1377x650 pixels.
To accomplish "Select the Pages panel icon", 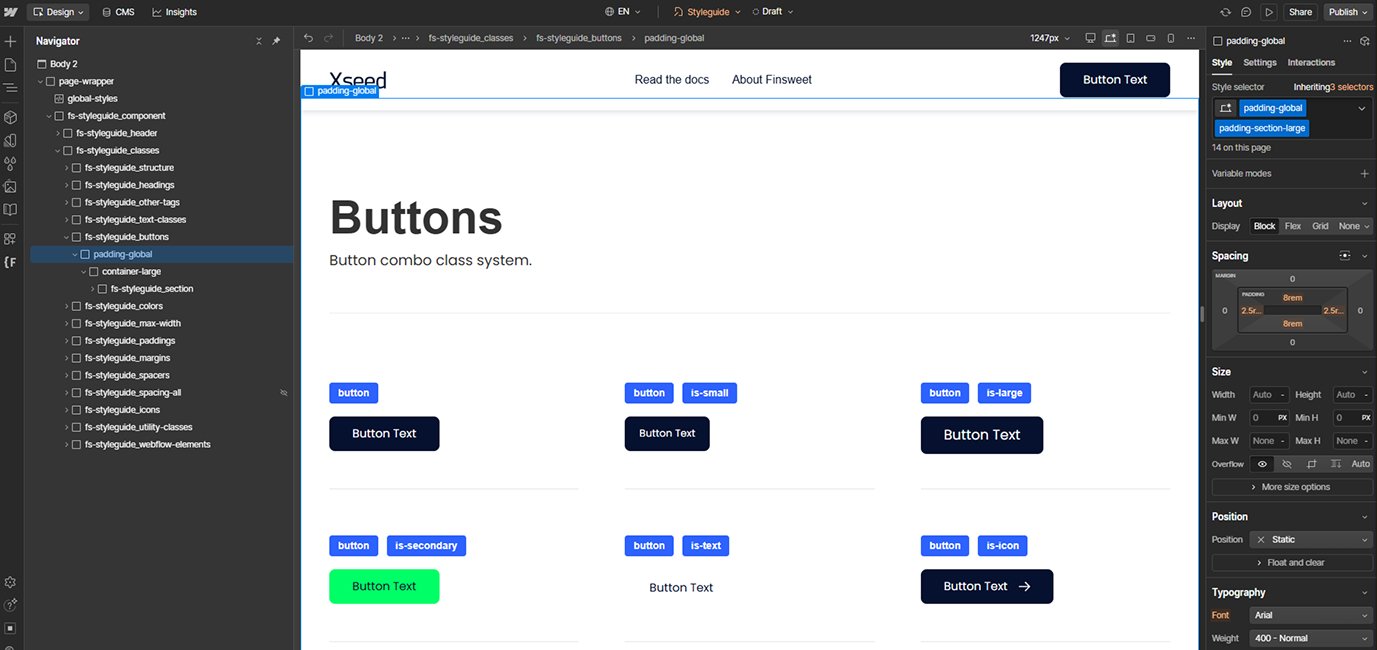I will tap(10, 64).
